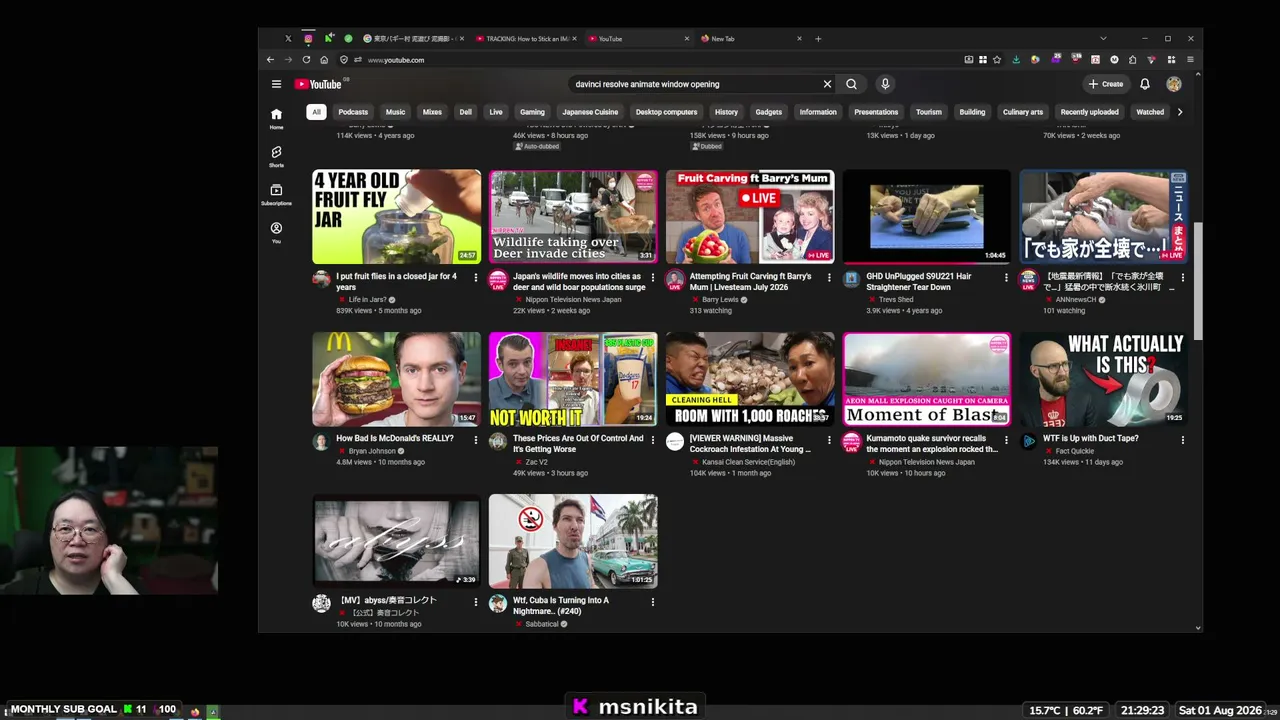
Task: Open more options for Japan's wildlife video
Action: [x=652, y=277]
